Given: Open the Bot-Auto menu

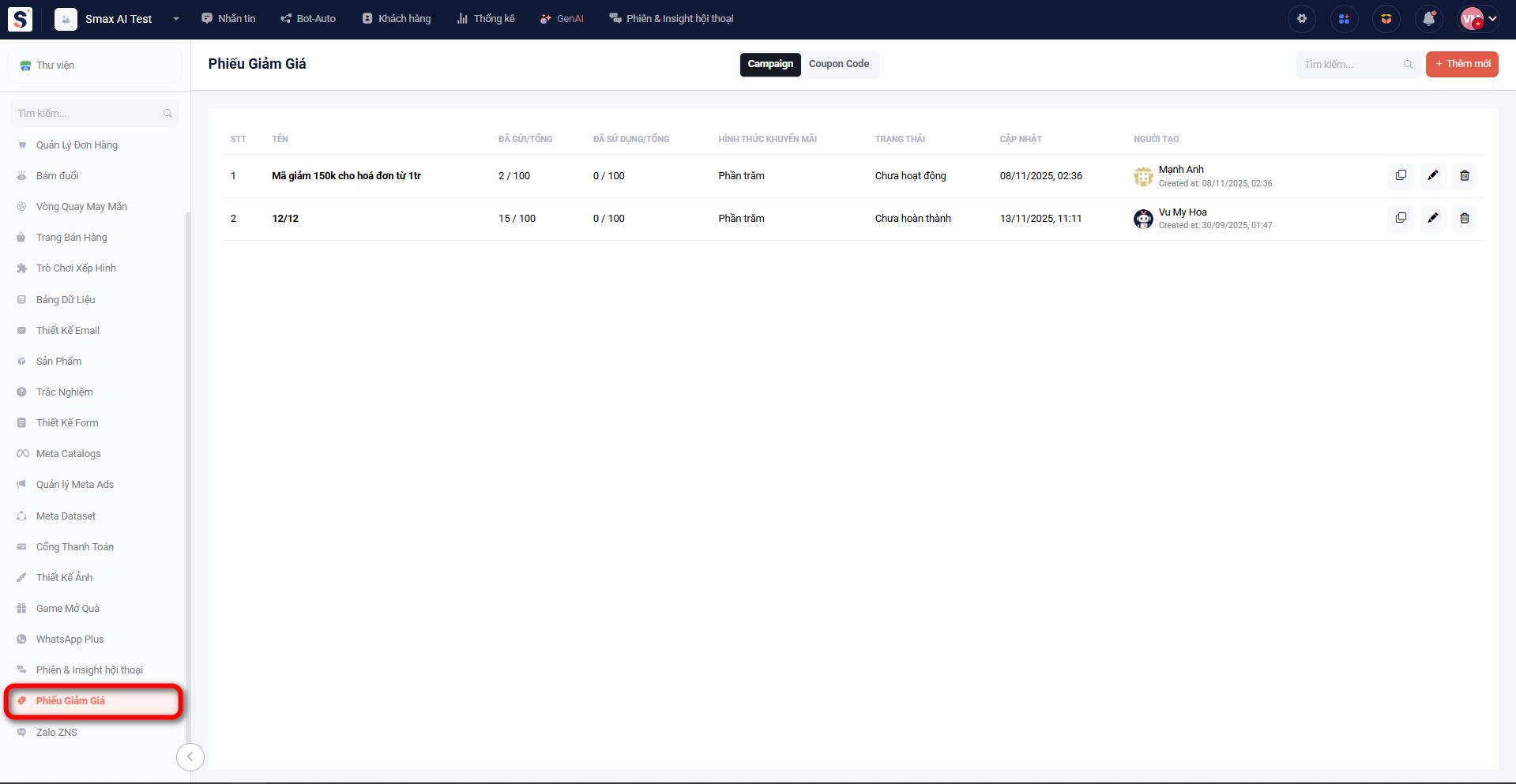Looking at the screenshot, I should pos(308,19).
